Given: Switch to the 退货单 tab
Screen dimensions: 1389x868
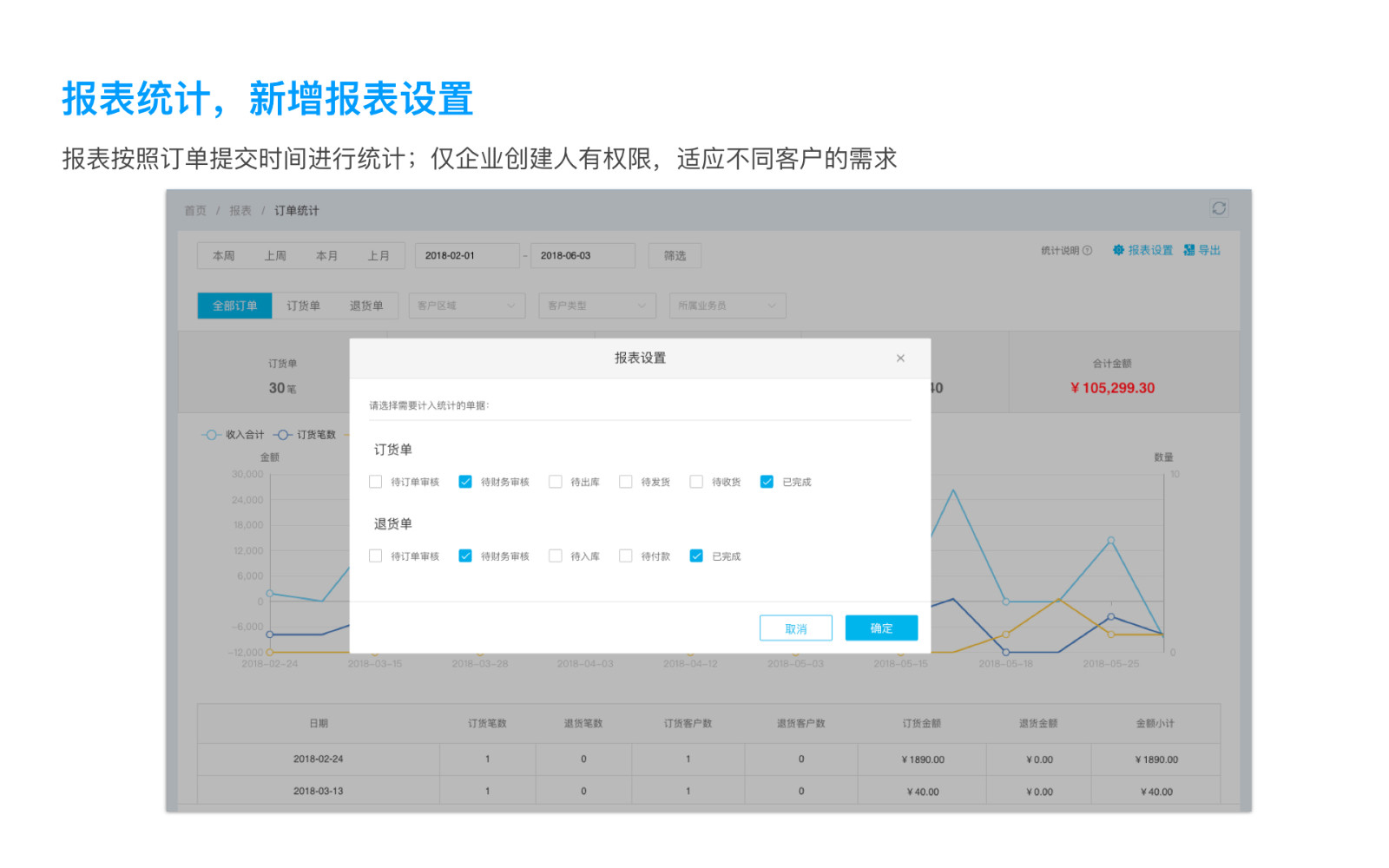Looking at the screenshot, I should 366,306.
